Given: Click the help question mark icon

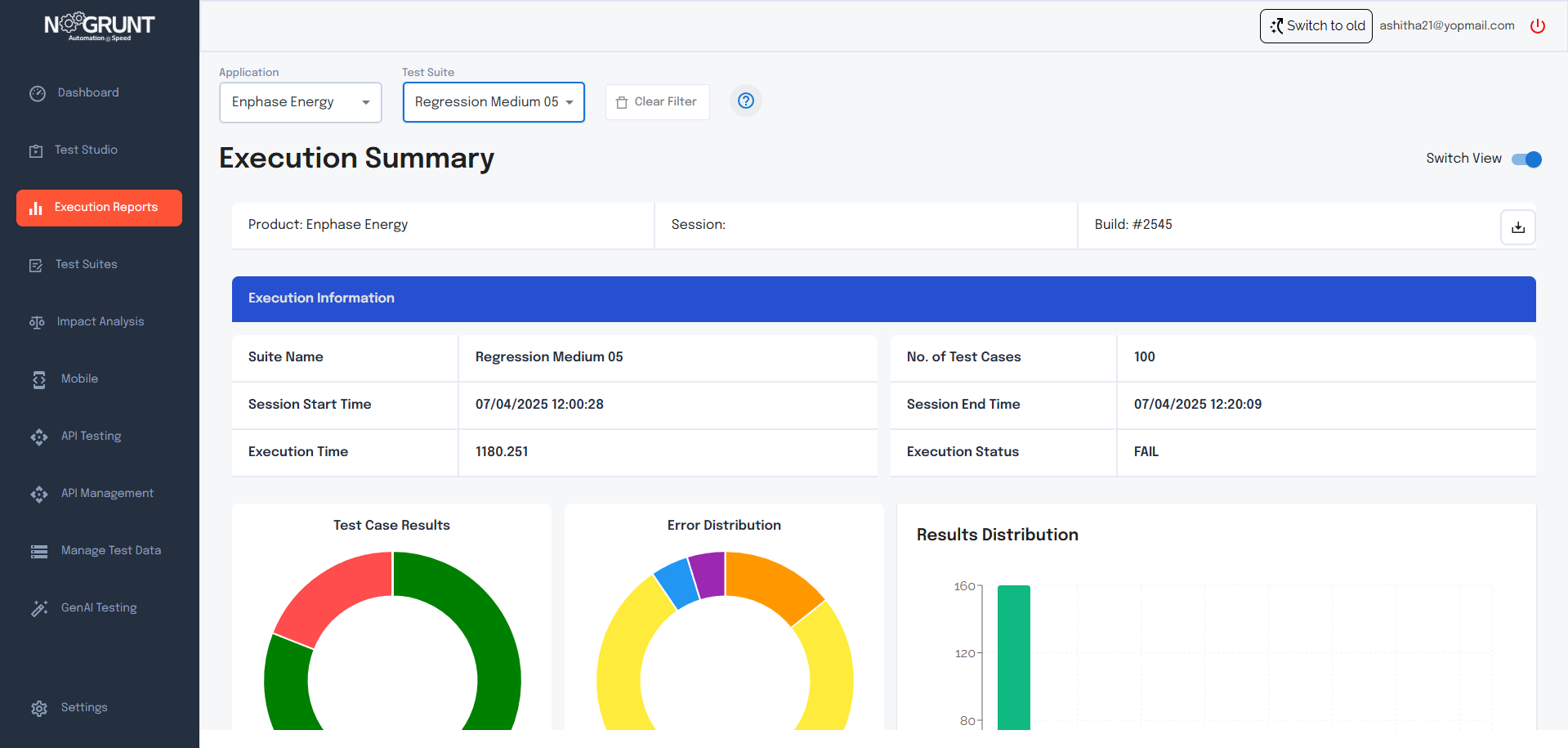Looking at the screenshot, I should [x=746, y=101].
